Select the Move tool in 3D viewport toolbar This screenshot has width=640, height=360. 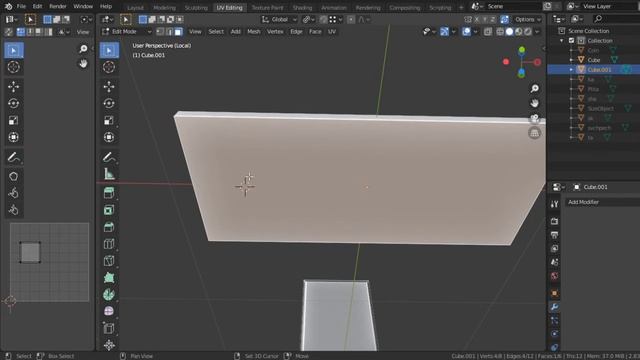point(109,87)
